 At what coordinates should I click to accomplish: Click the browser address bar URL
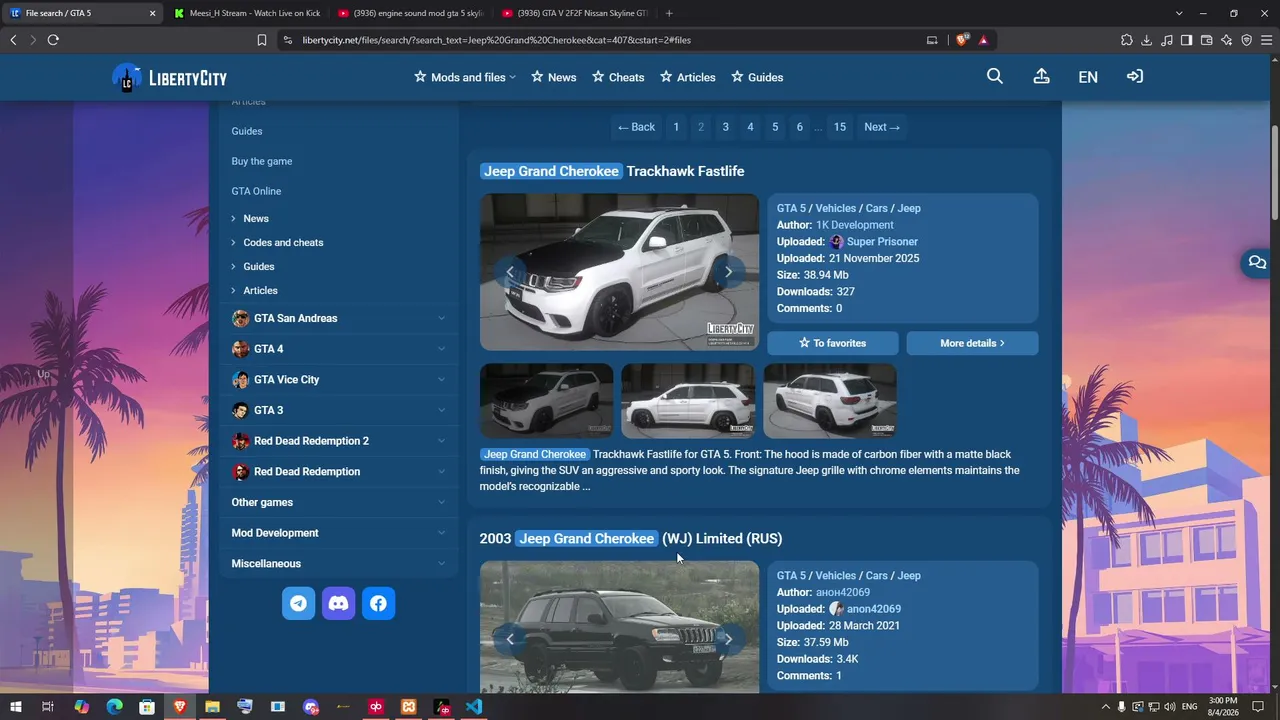[497, 40]
